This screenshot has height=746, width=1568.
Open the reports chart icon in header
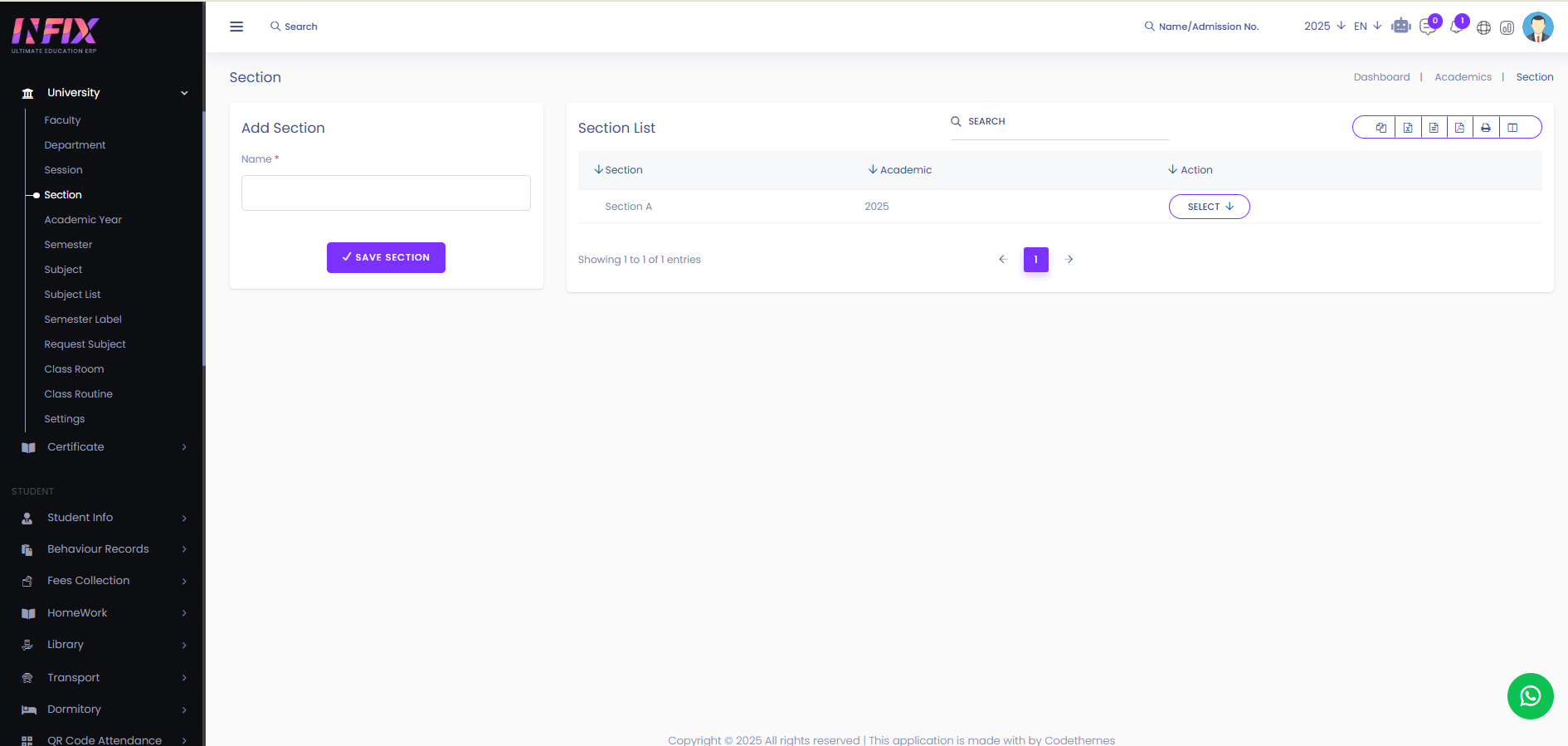point(1507,27)
